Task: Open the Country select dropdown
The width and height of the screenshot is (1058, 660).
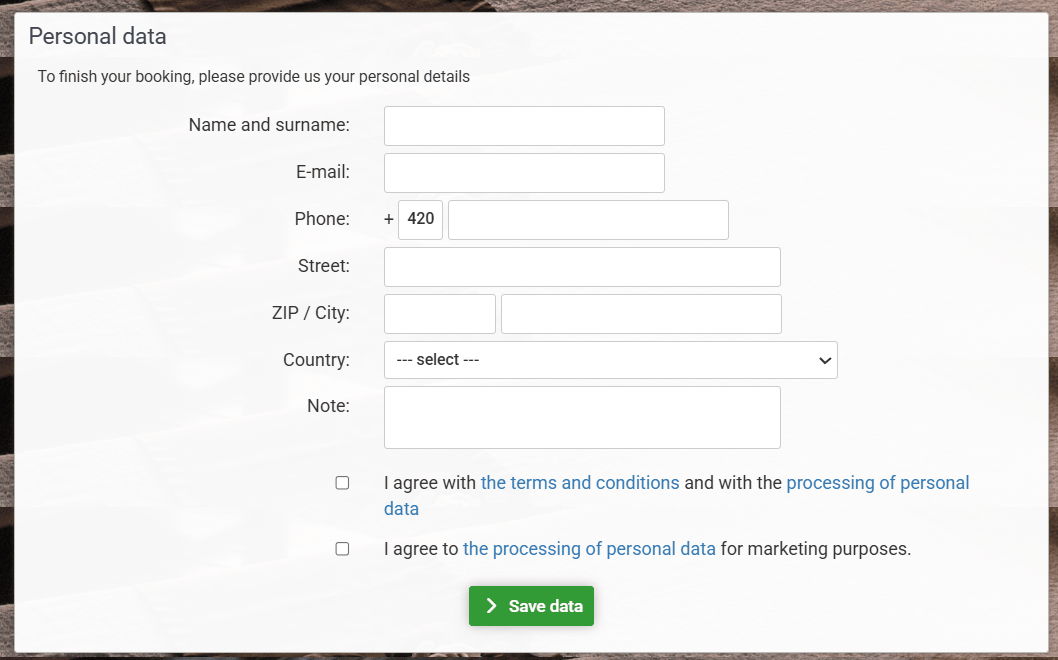Action: (x=610, y=360)
